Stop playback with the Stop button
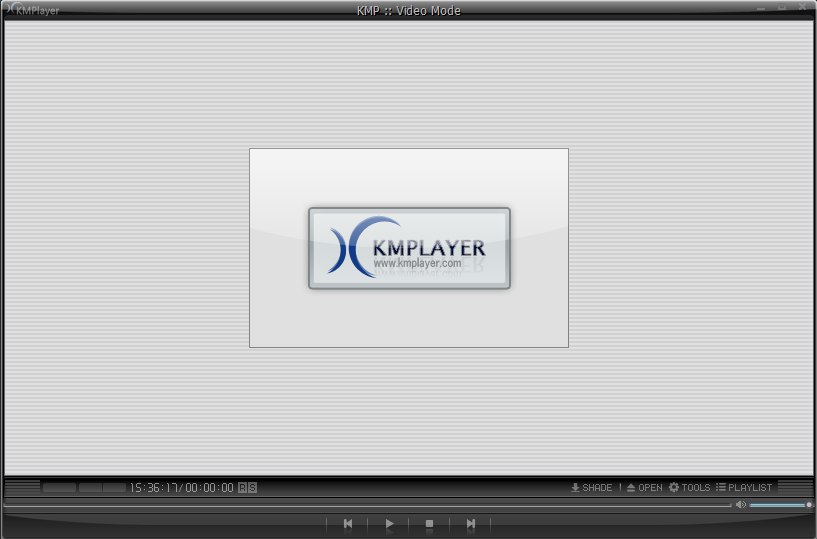Screen dimensions: 817x539 (429, 523)
